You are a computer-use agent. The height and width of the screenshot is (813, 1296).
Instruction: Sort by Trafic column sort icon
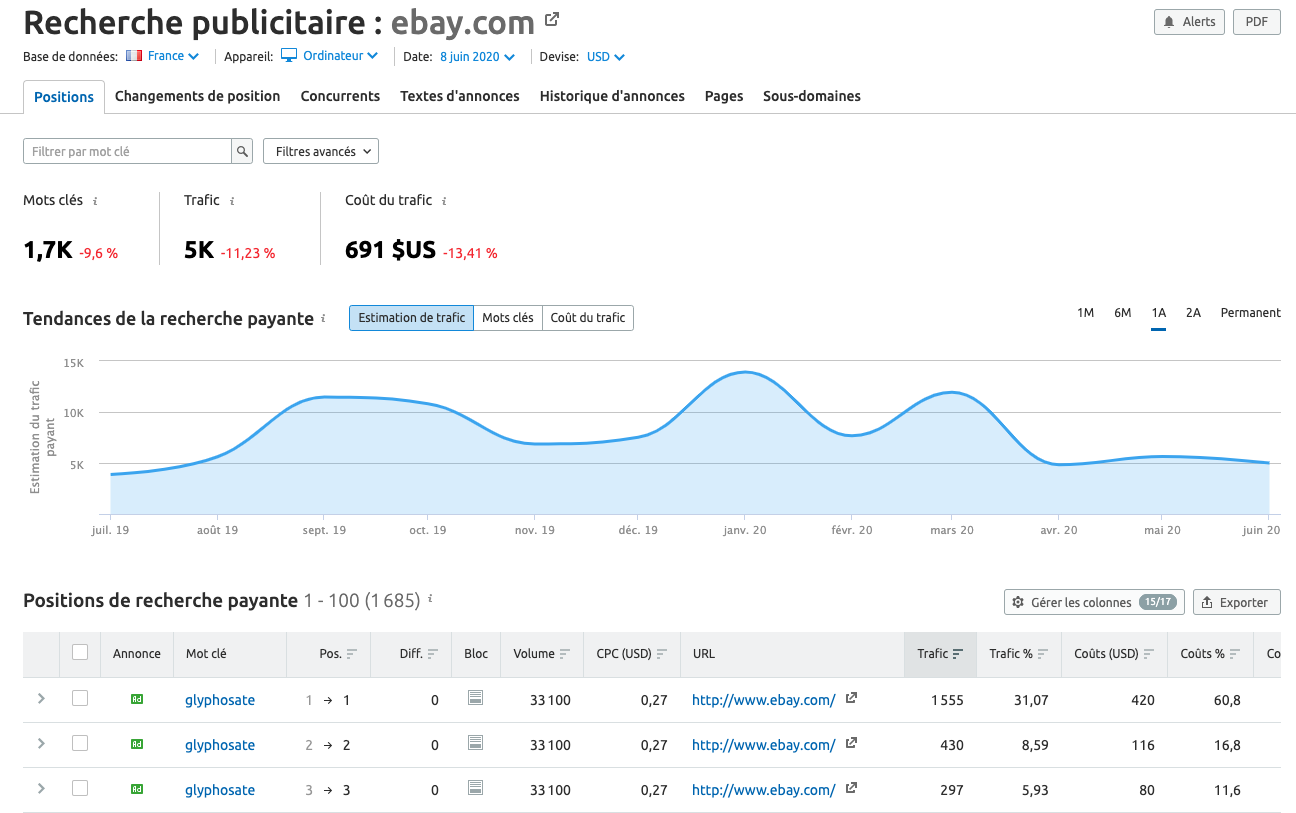coord(958,654)
